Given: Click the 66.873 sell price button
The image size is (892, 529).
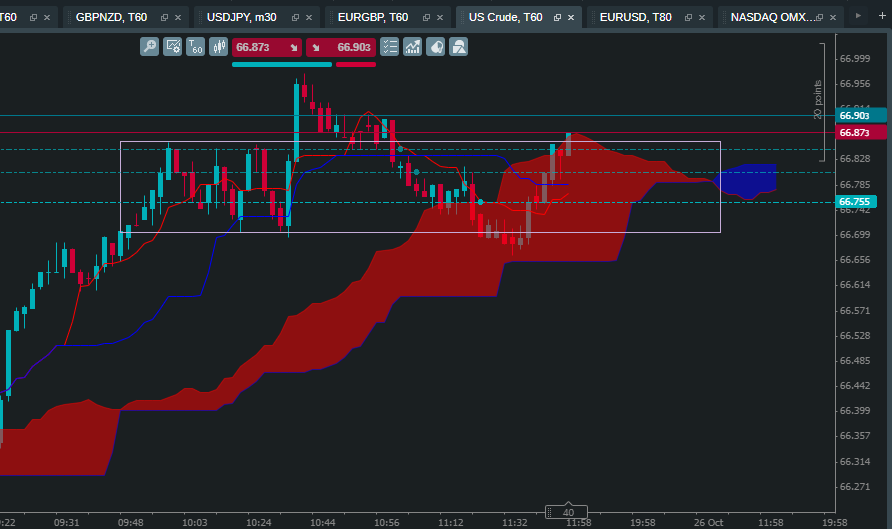Looking at the screenshot, I should coord(267,47).
